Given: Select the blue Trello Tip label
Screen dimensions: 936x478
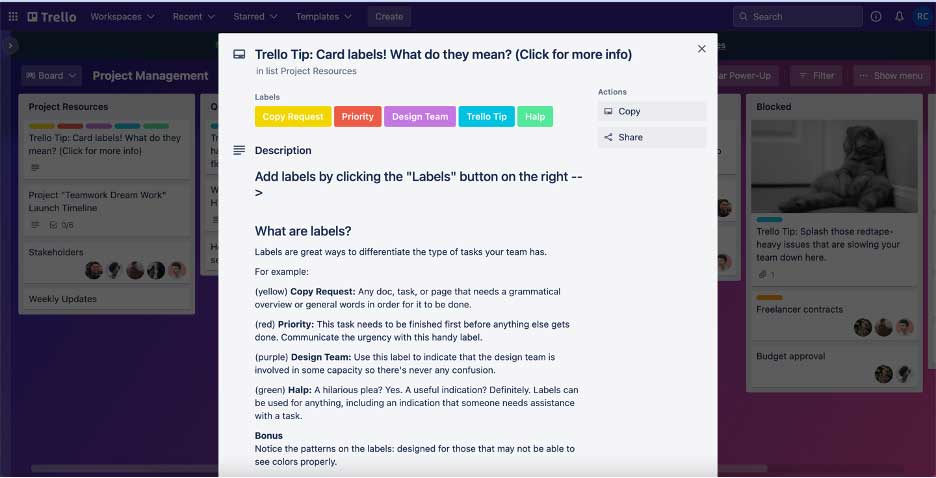Looking at the screenshot, I should pyautogui.click(x=487, y=116).
